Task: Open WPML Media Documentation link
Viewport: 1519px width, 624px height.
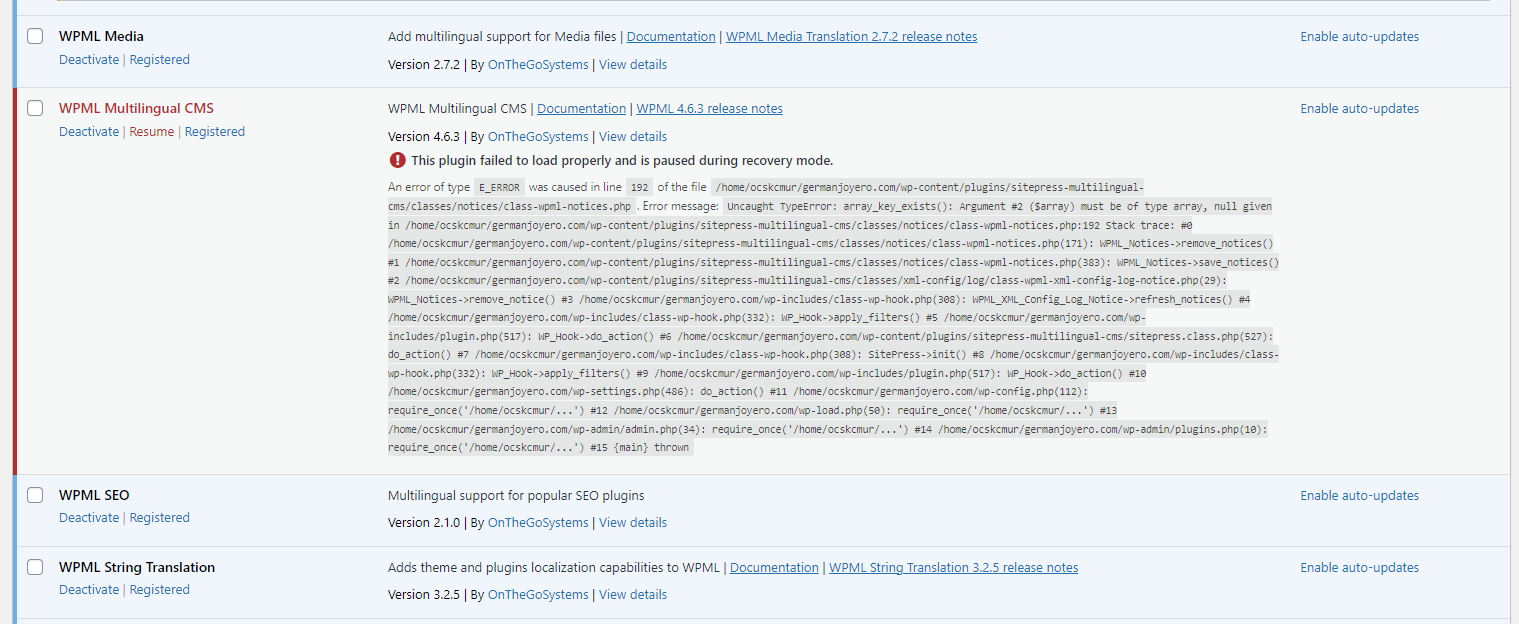Action: 671,37
